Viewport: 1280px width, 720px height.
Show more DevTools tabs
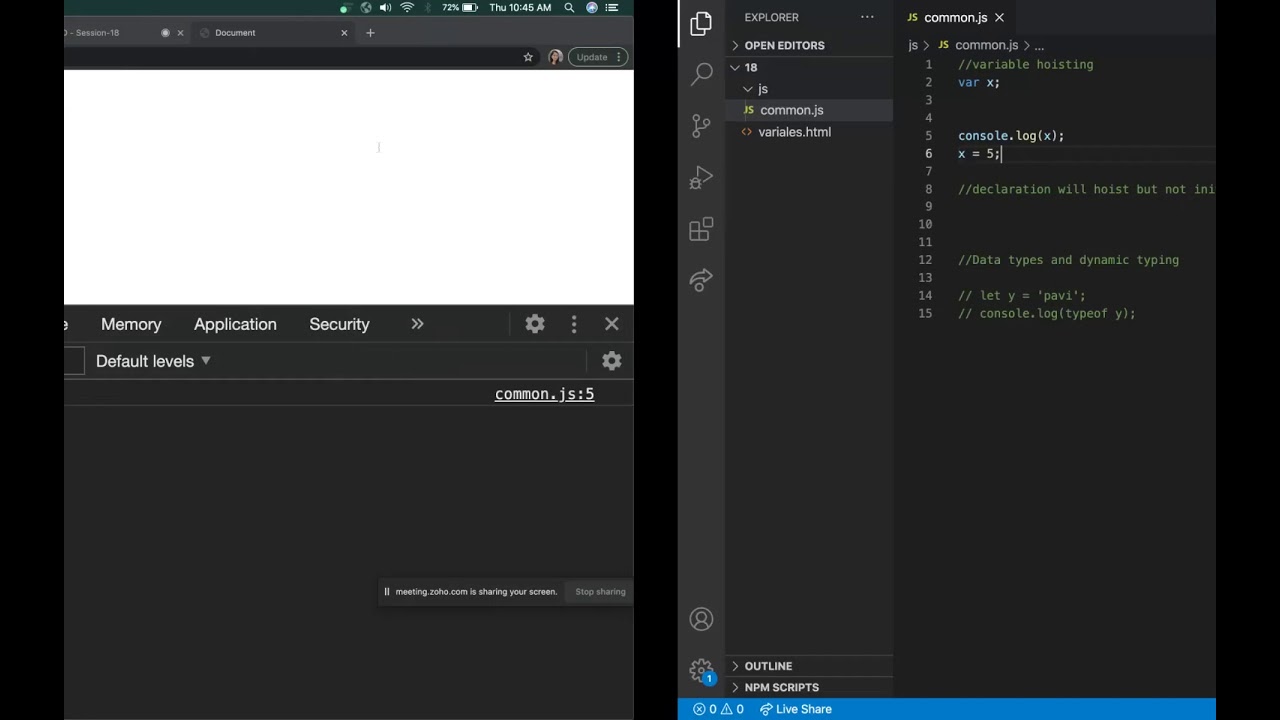click(x=417, y=324)
